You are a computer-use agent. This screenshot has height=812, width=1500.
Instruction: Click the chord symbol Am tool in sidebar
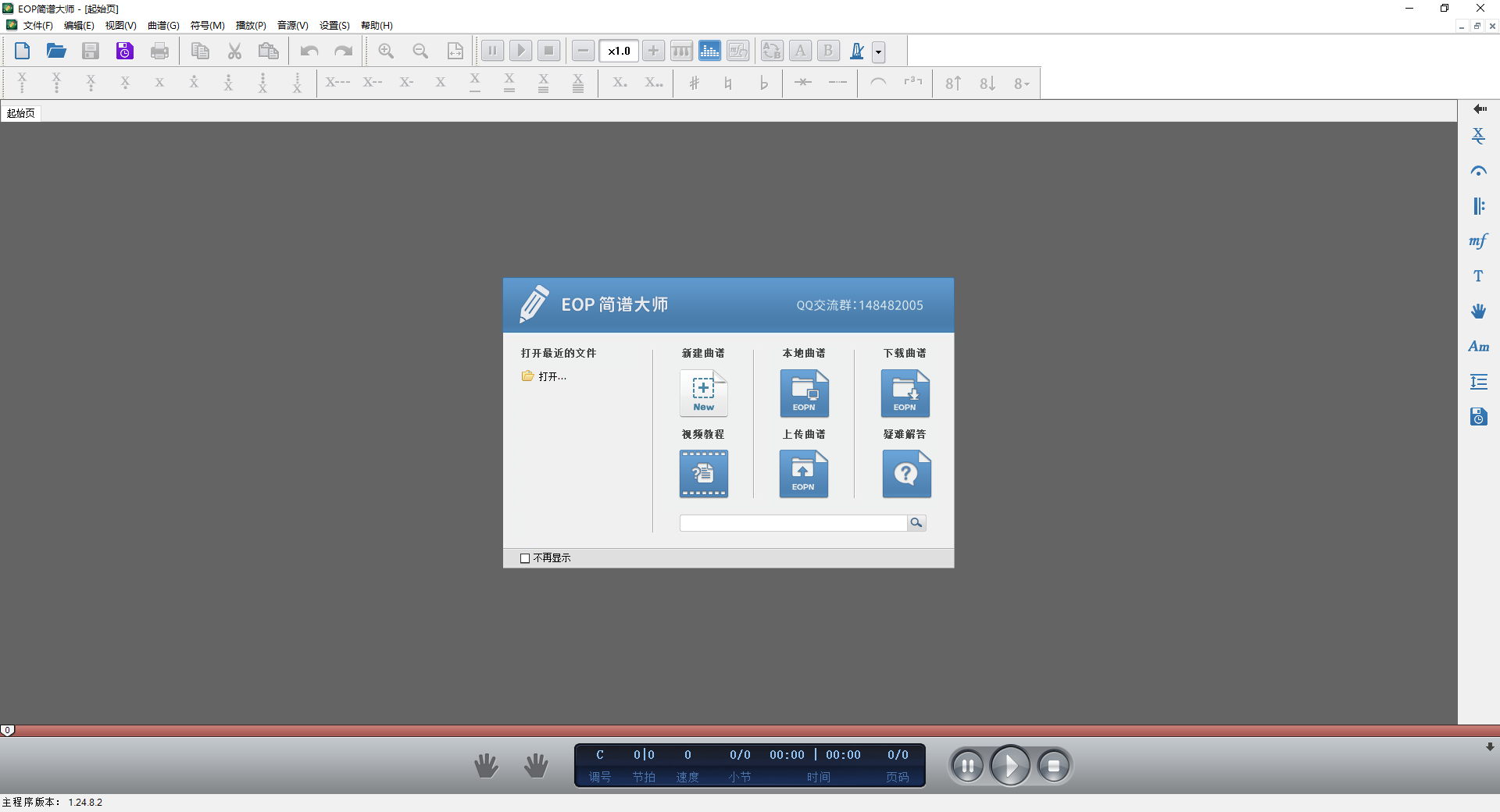[x=1478, y=347]
